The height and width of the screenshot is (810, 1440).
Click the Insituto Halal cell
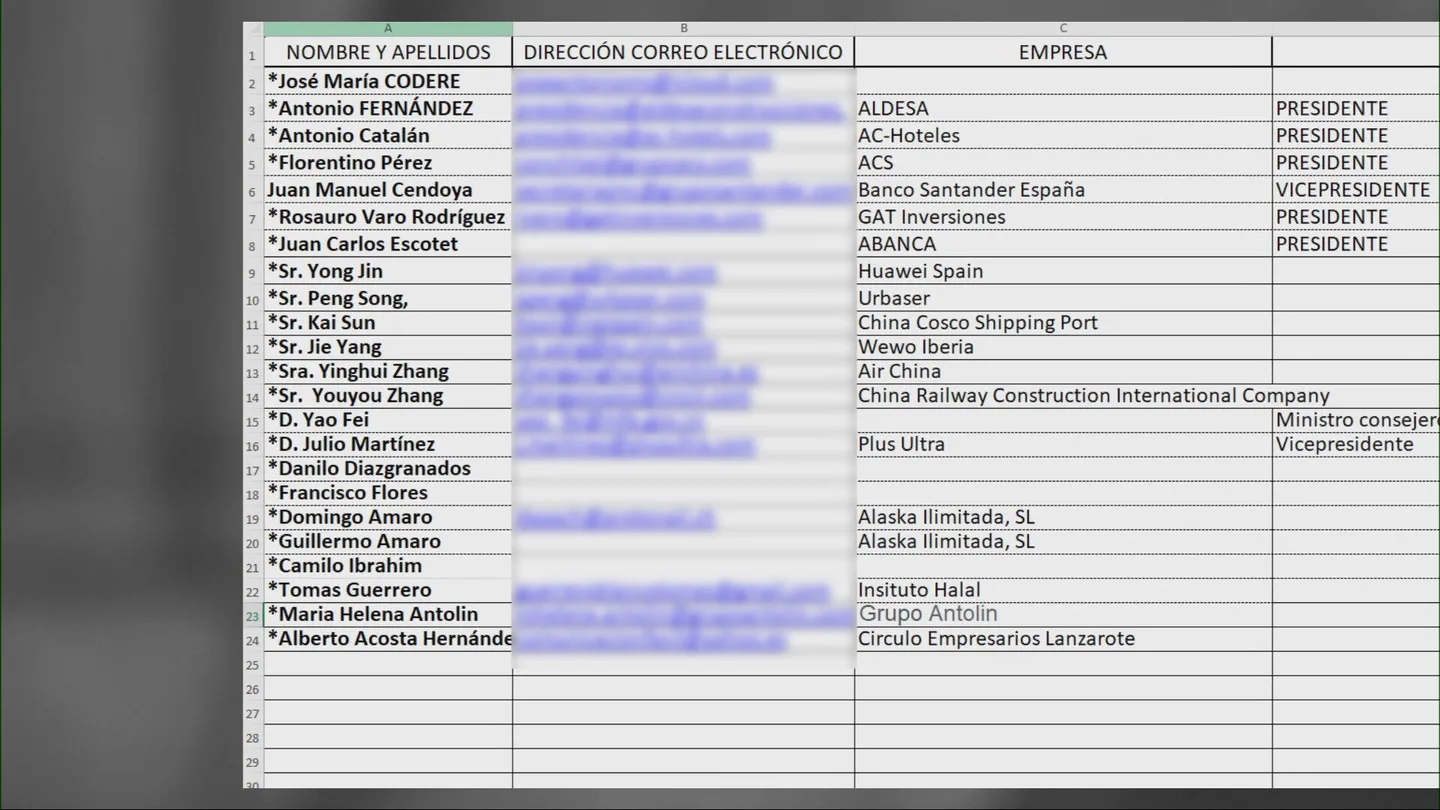[1063, 589]
